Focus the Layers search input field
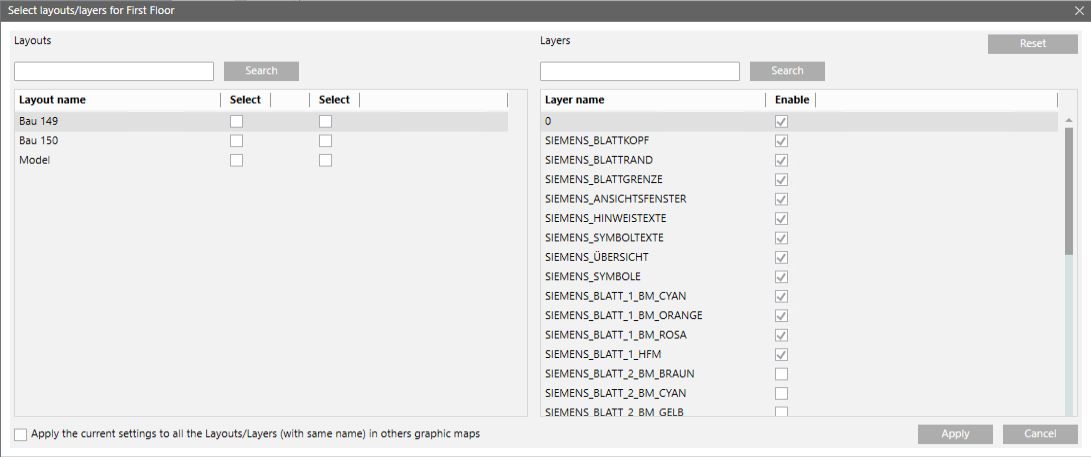The image size is (1091, 457). pyautogui.click(x=640, y=71)
